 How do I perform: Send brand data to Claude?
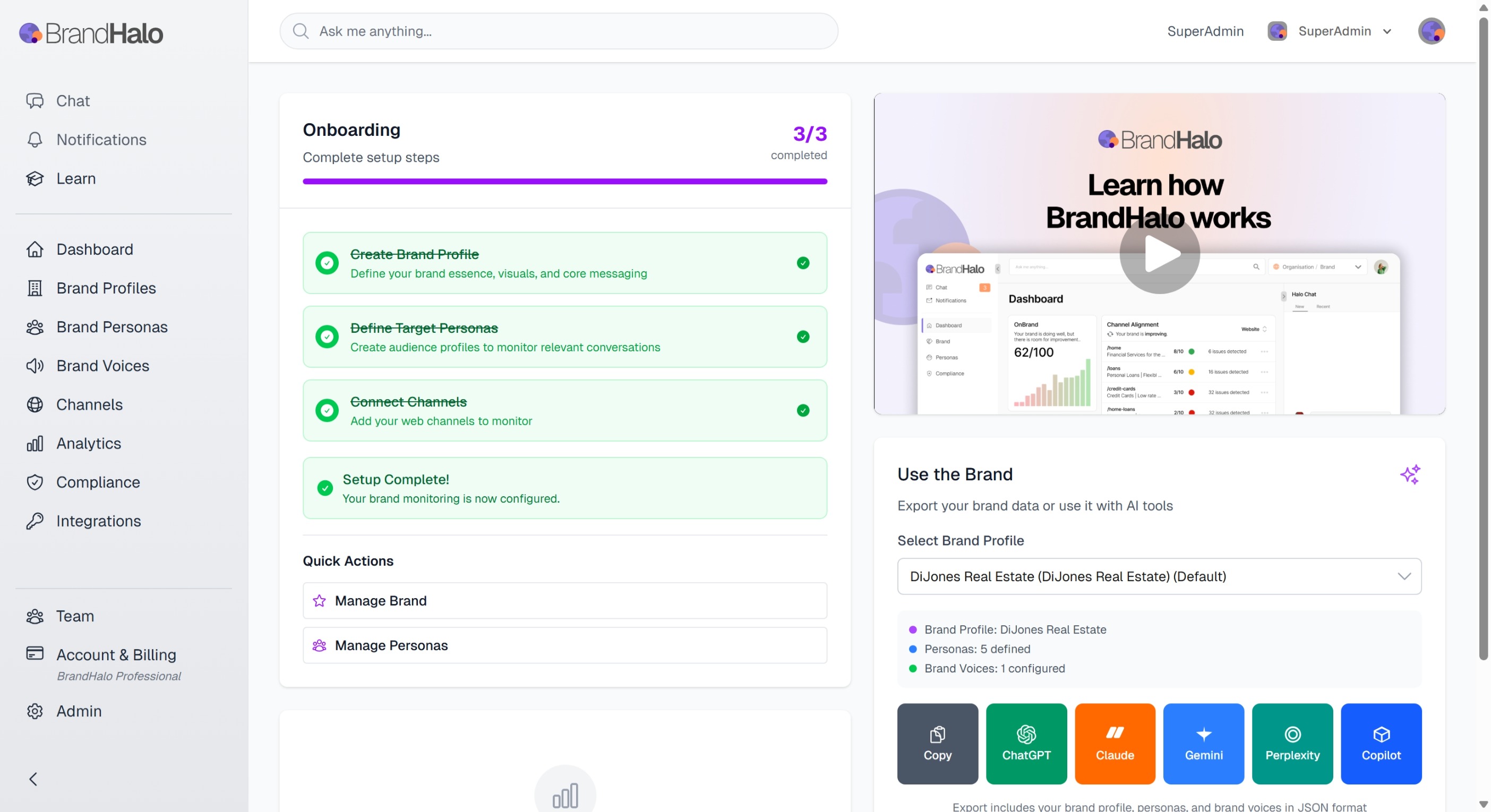(x=1114, y=743)
